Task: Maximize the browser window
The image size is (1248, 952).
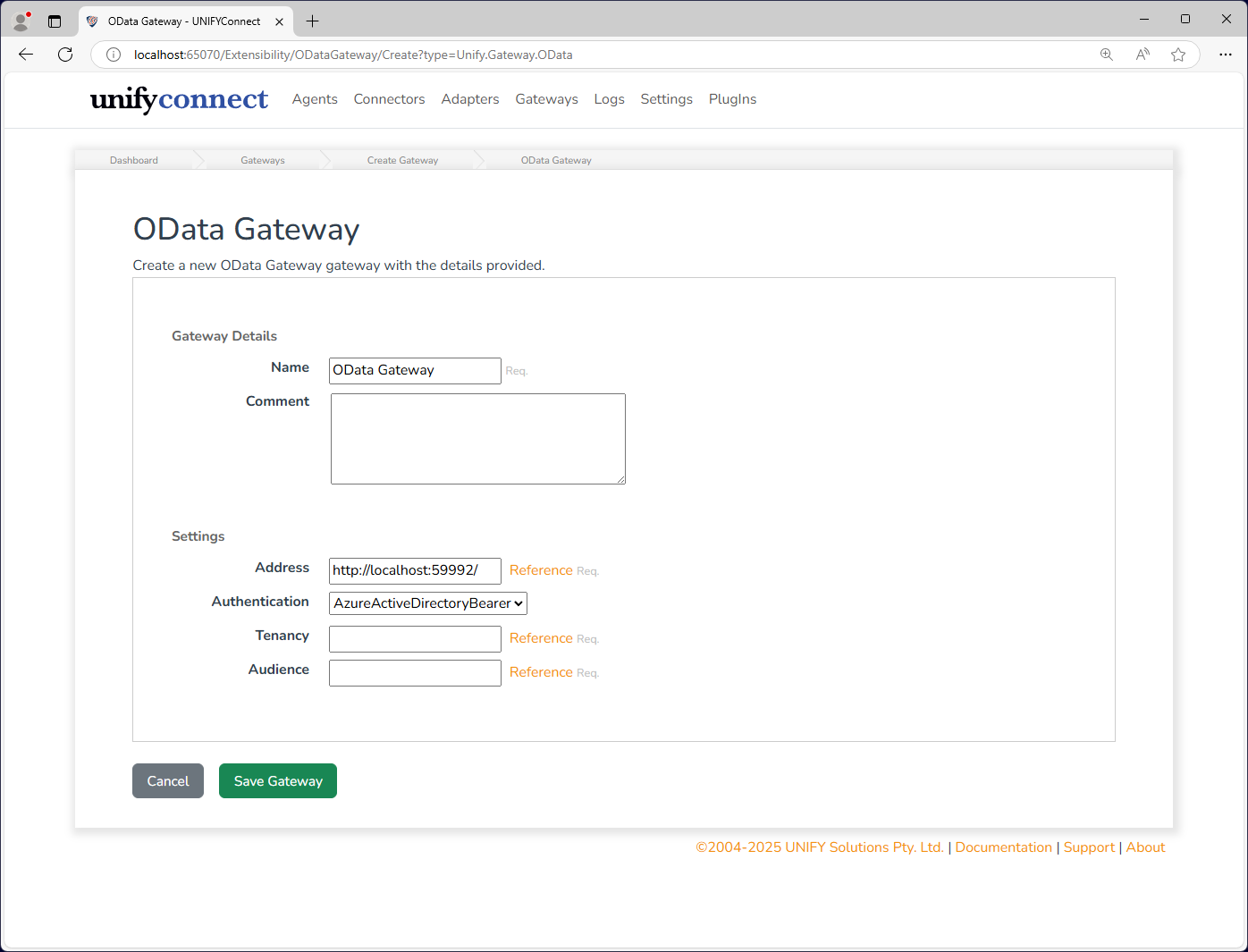Action: point(1185,19)
